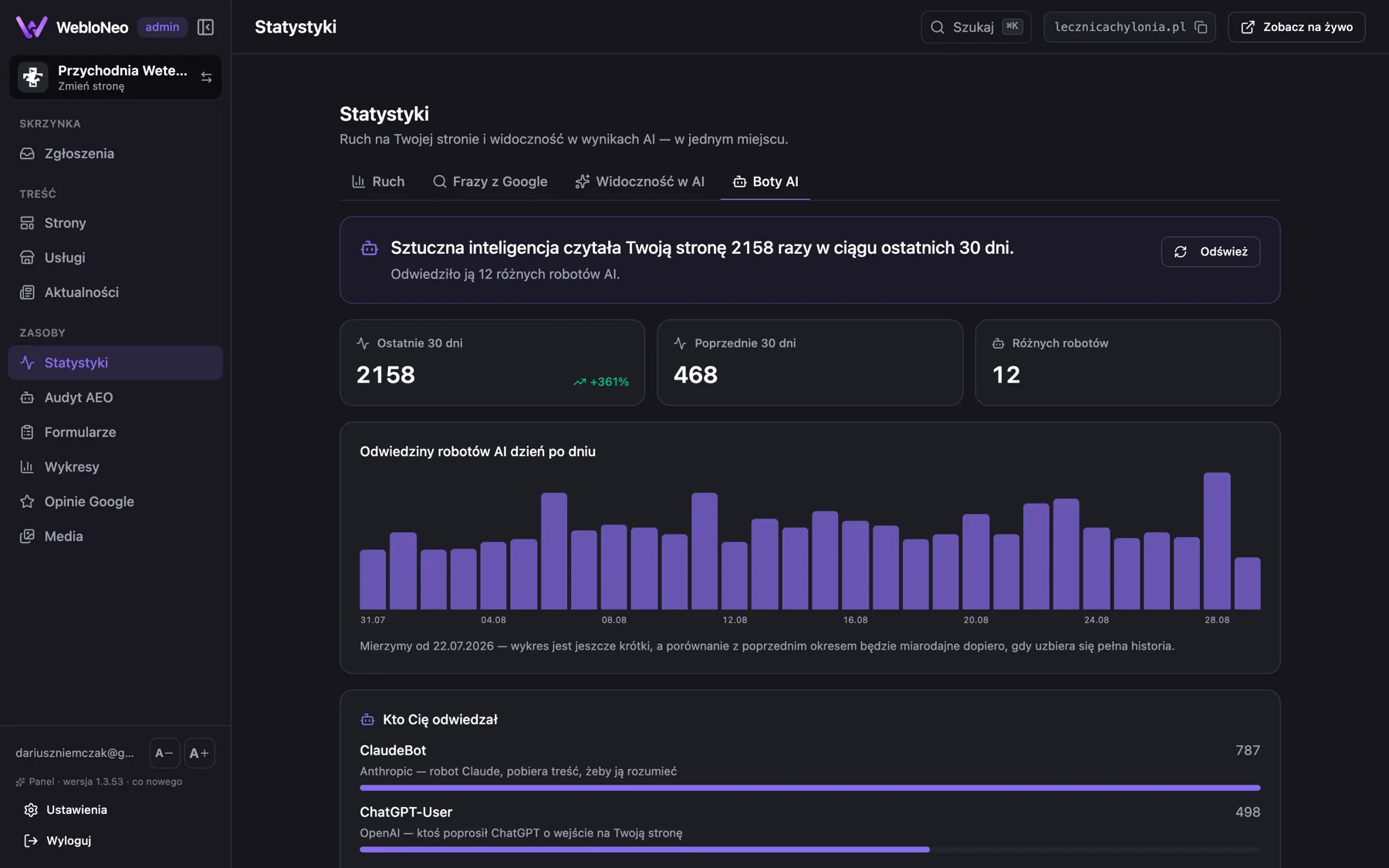The image size is (1389, 868).
Task: Focus the Szukaj search field
Action: (976, 27)
